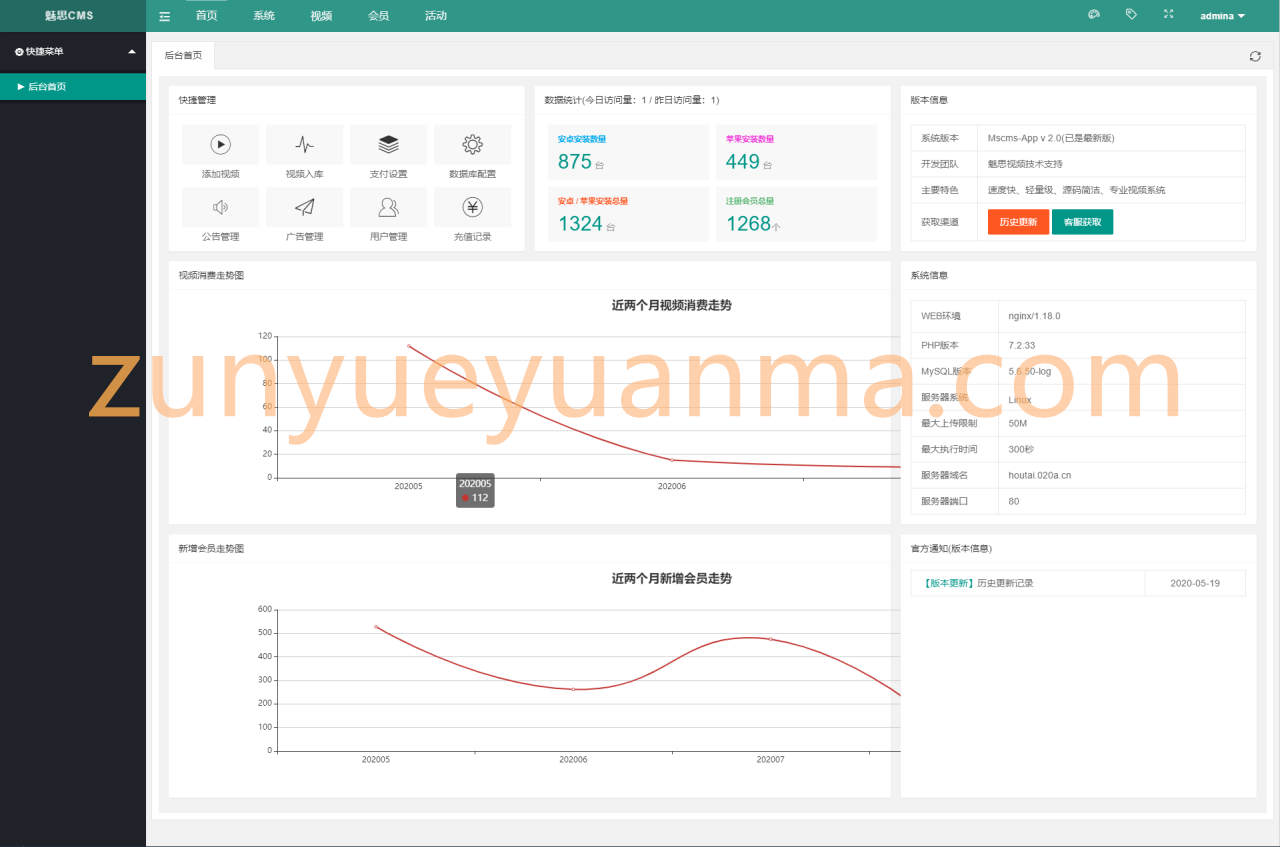Click the PHP version 7.2.33 cell

coord(1121,345)
